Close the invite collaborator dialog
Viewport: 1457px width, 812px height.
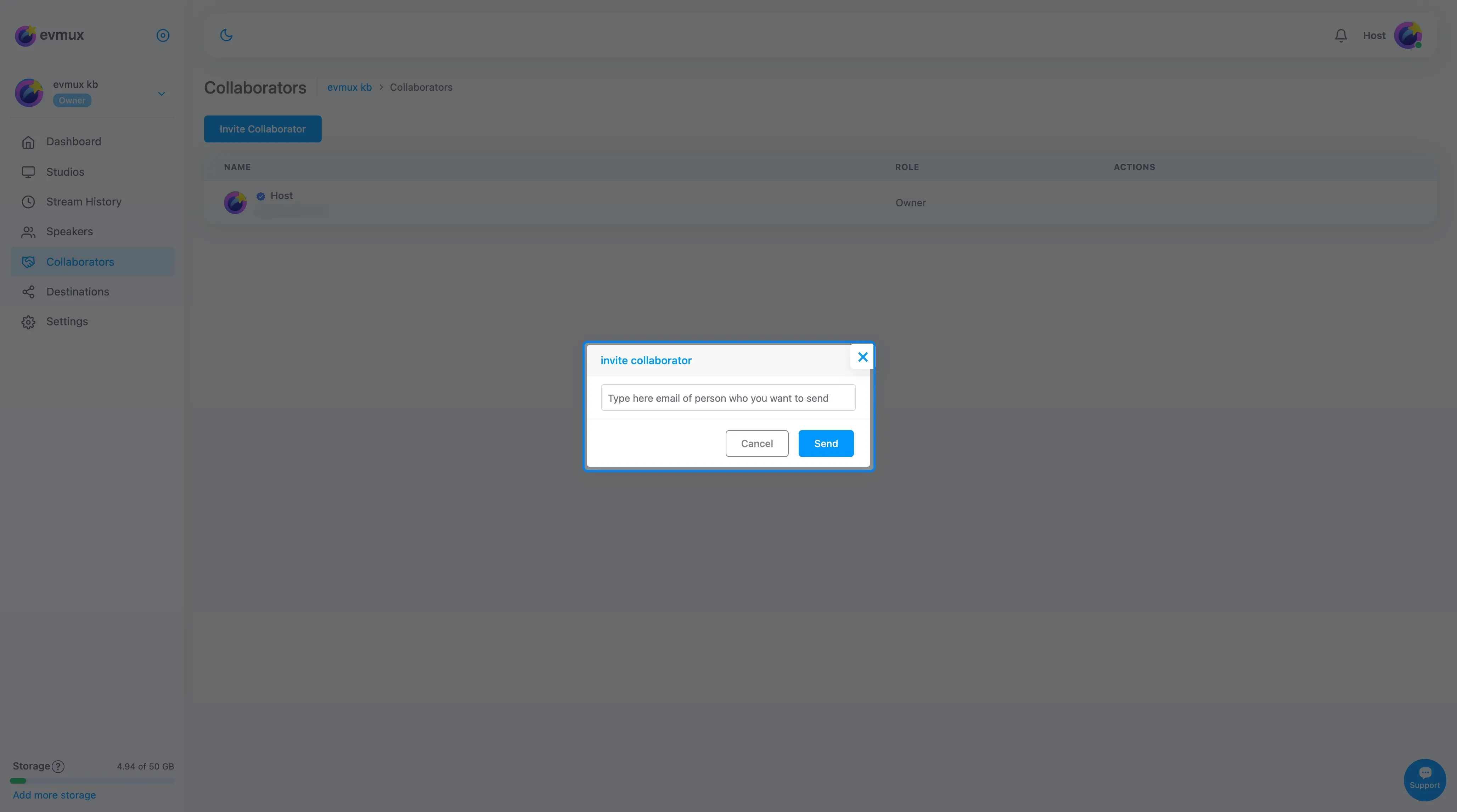click(x=862, y=357)
